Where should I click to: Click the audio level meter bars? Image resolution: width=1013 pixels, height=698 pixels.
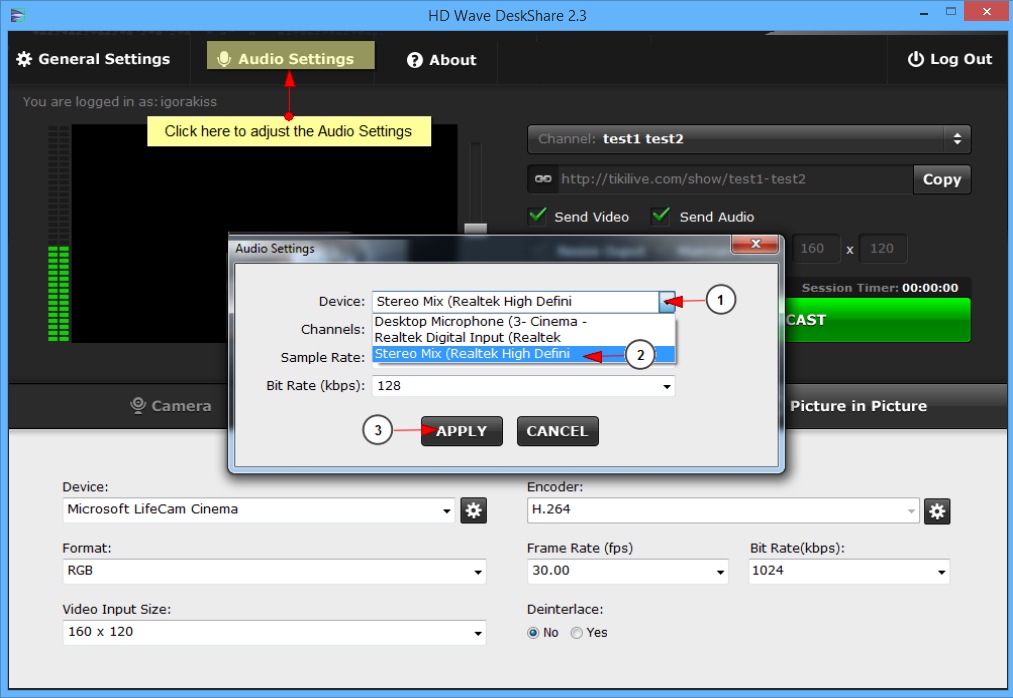coord(58,233)
